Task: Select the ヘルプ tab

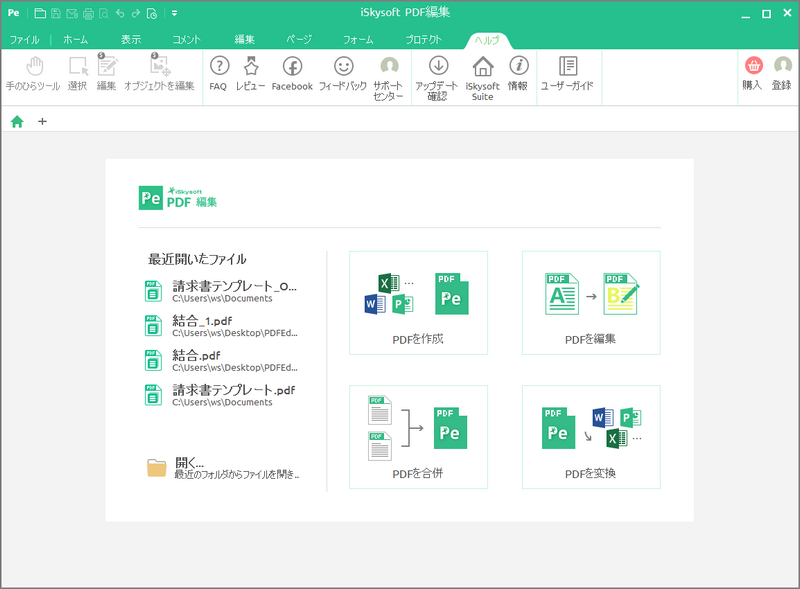Action: point(487,40)
